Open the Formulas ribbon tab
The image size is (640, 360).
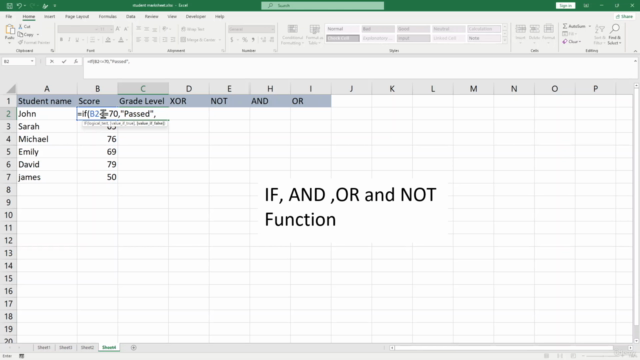coord(107,16)
